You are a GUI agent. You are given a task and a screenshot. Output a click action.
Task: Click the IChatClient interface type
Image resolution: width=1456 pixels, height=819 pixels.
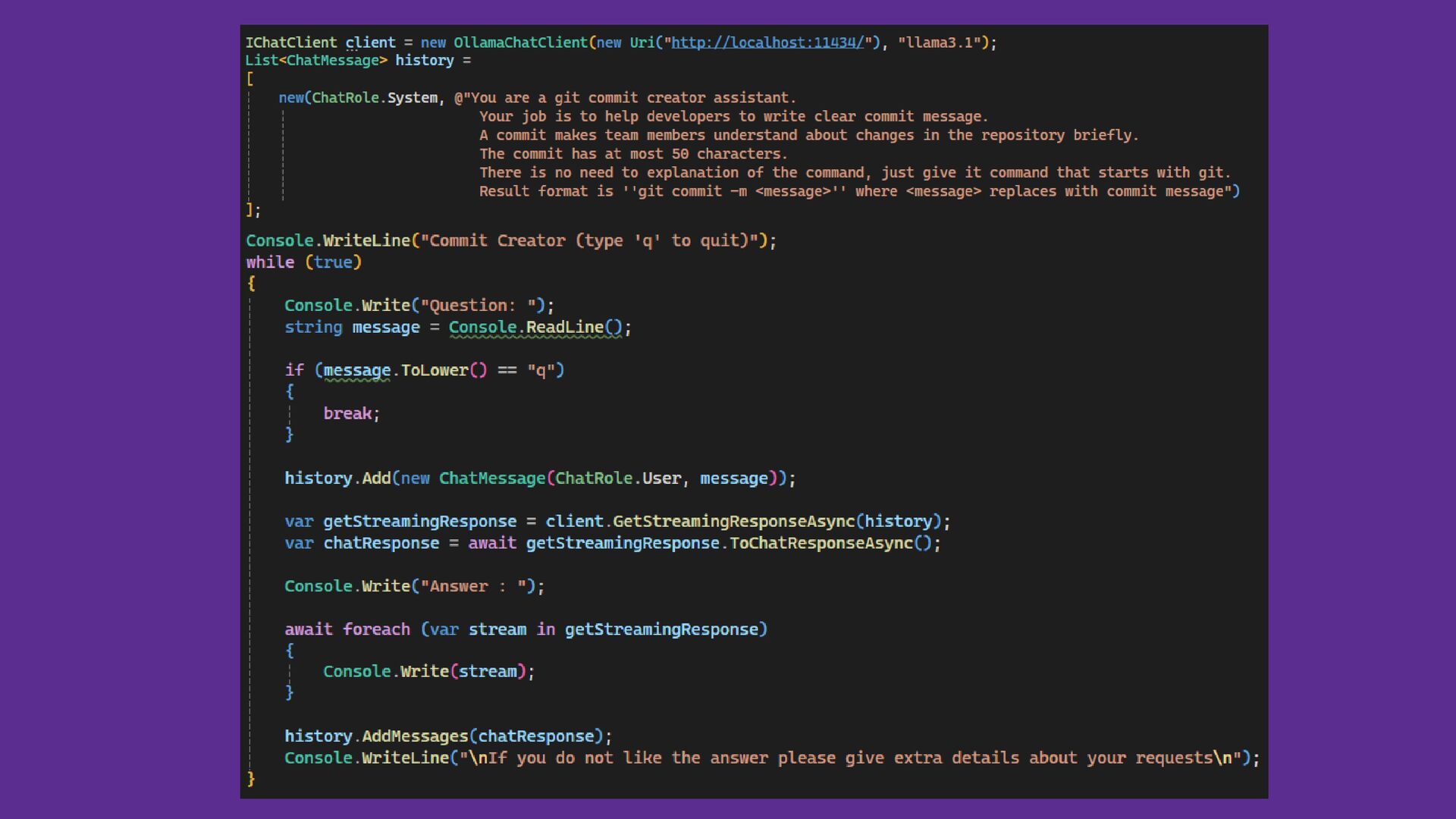[290, 42]
